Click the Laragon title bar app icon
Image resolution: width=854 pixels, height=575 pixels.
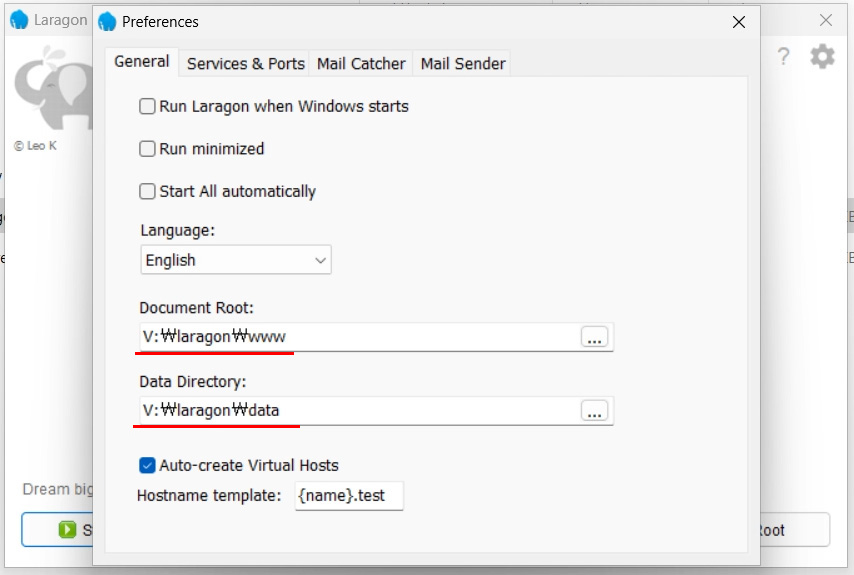(19, 20)
